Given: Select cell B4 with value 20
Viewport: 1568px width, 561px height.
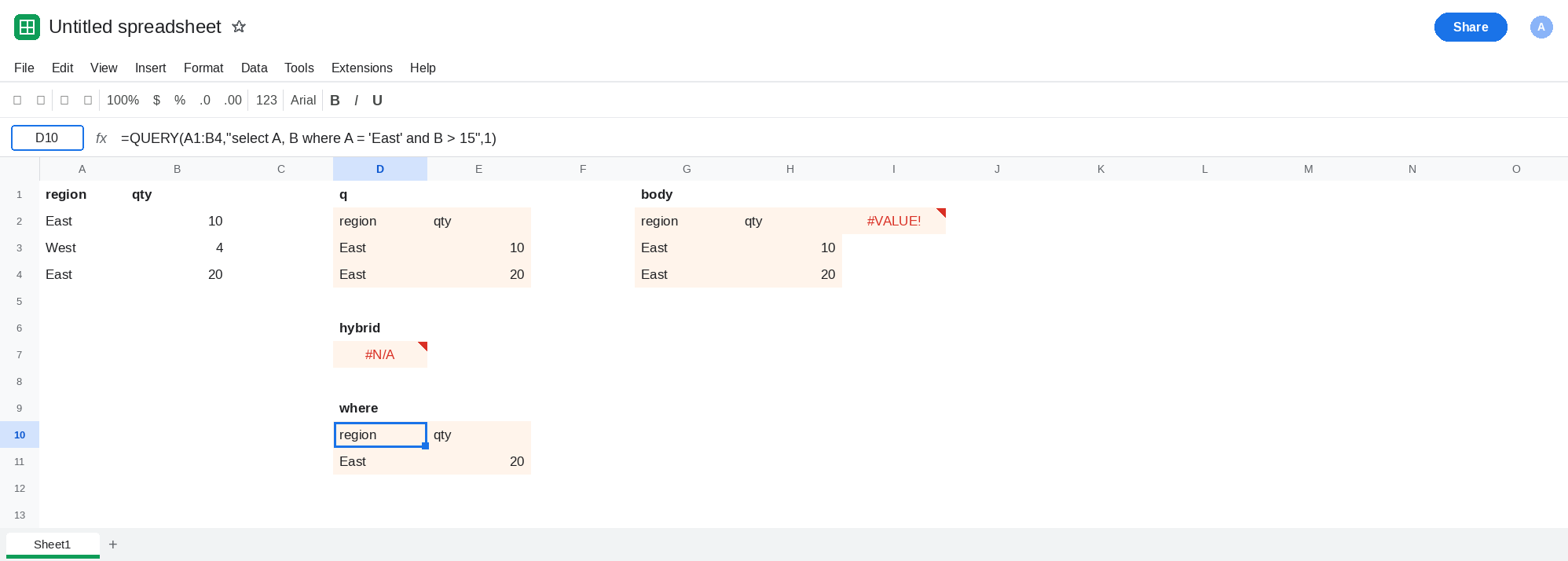Looking at the screenshot, I should [178, 274].
